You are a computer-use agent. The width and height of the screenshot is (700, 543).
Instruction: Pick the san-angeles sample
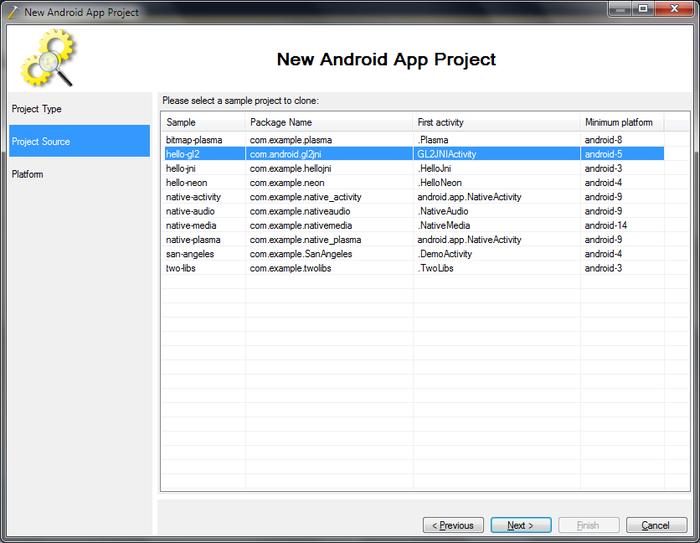tap(190, 254)
